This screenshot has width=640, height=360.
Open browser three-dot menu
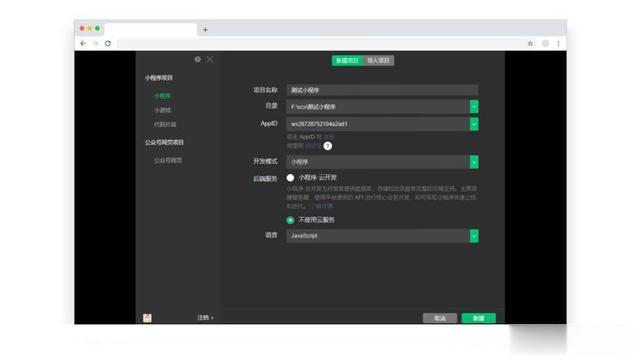pyautogui.click(x=558, y=43)
